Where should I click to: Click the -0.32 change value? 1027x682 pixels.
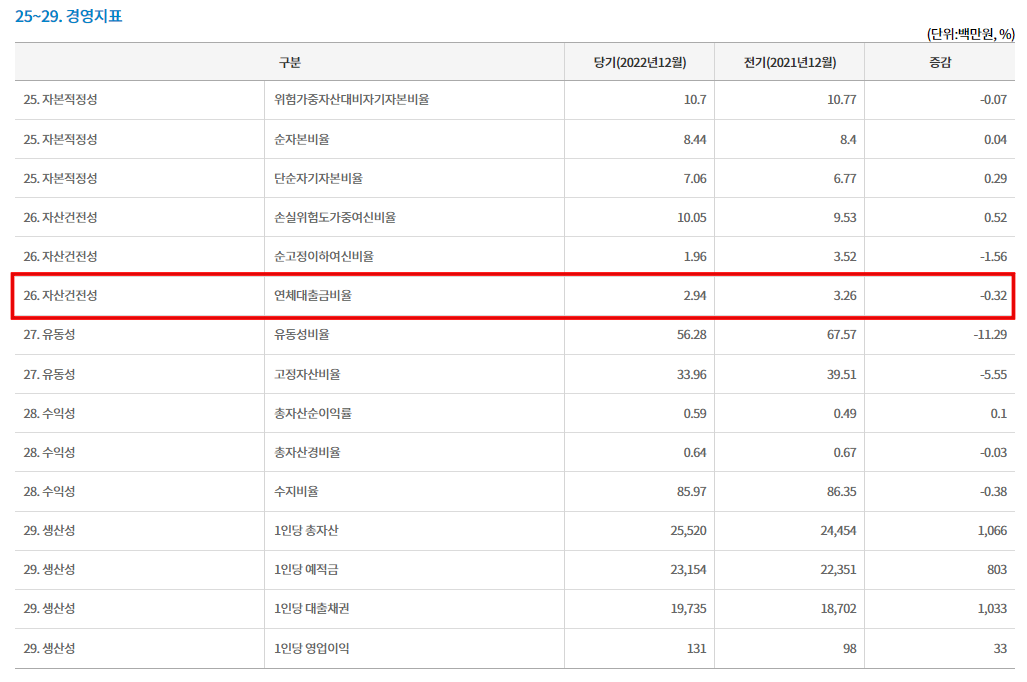(994, 295)
